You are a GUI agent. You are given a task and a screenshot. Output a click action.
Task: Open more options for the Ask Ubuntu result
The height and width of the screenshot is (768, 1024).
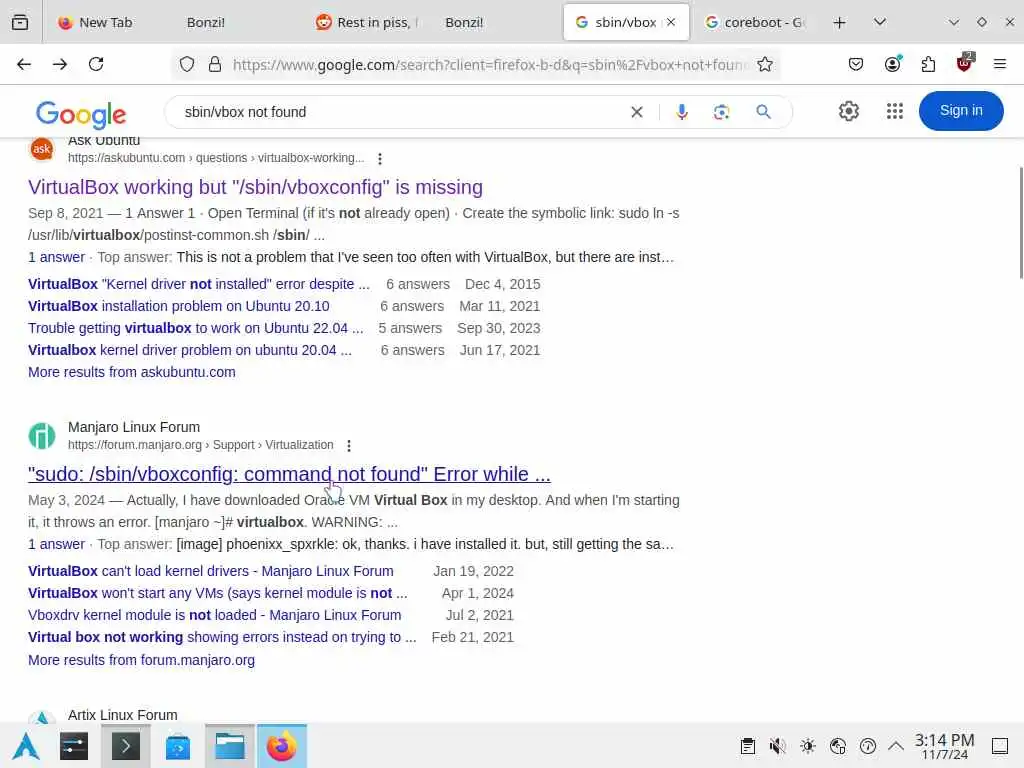380,159
